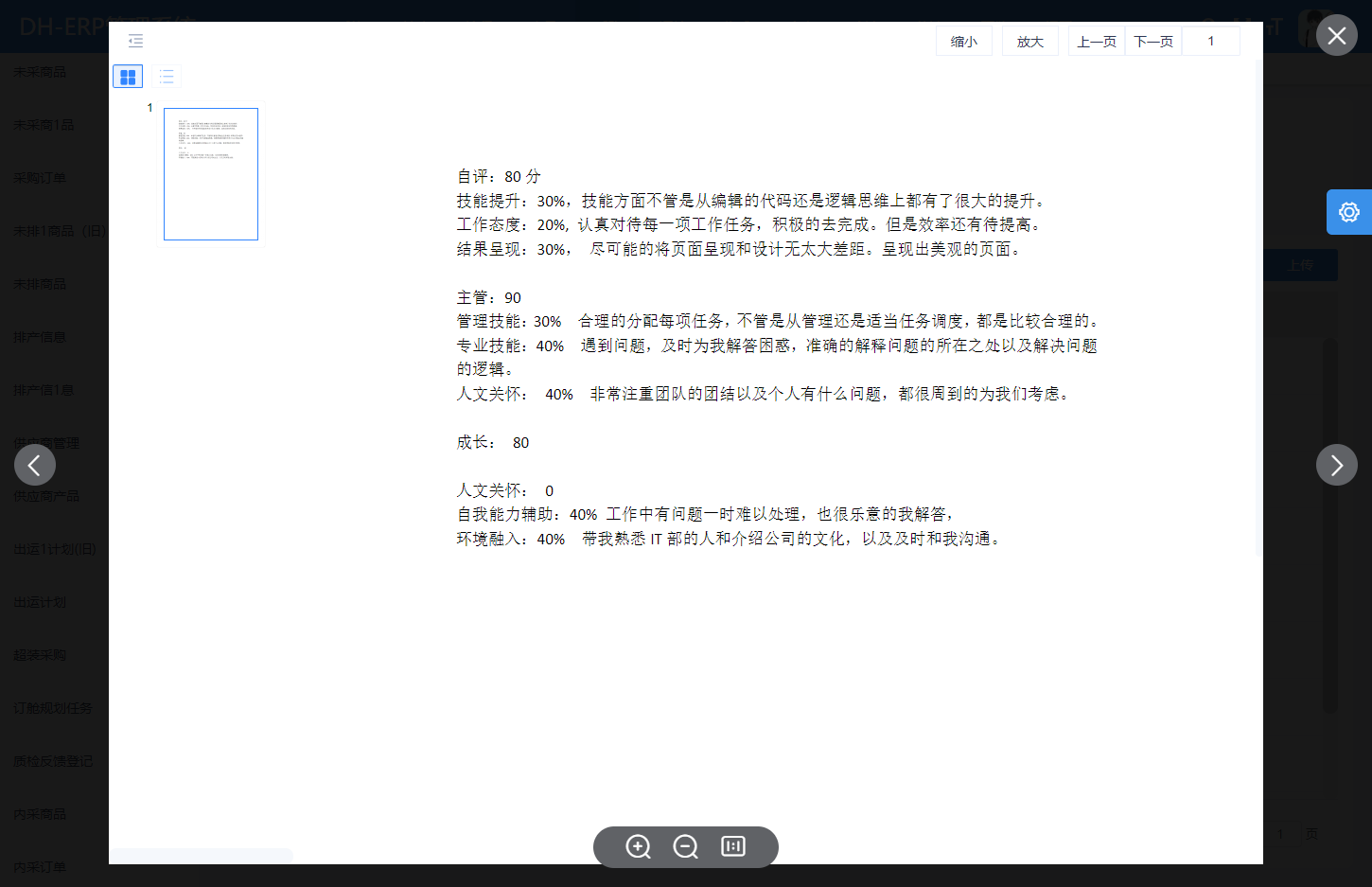The width and height of the screenshot is (1372, 887).
Task: Zoom out using the magnifier minus icon
Action: tap(685, 847)
